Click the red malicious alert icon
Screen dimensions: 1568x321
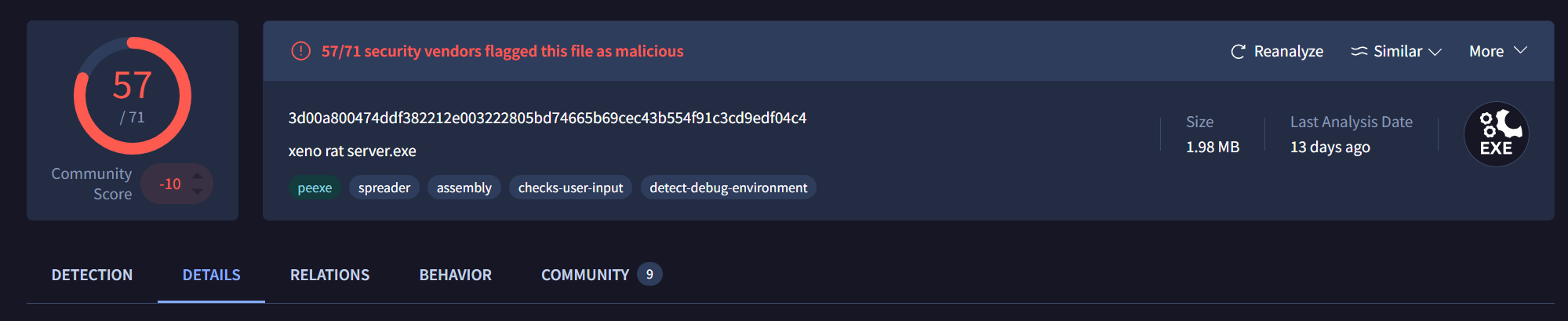(300, 51)
